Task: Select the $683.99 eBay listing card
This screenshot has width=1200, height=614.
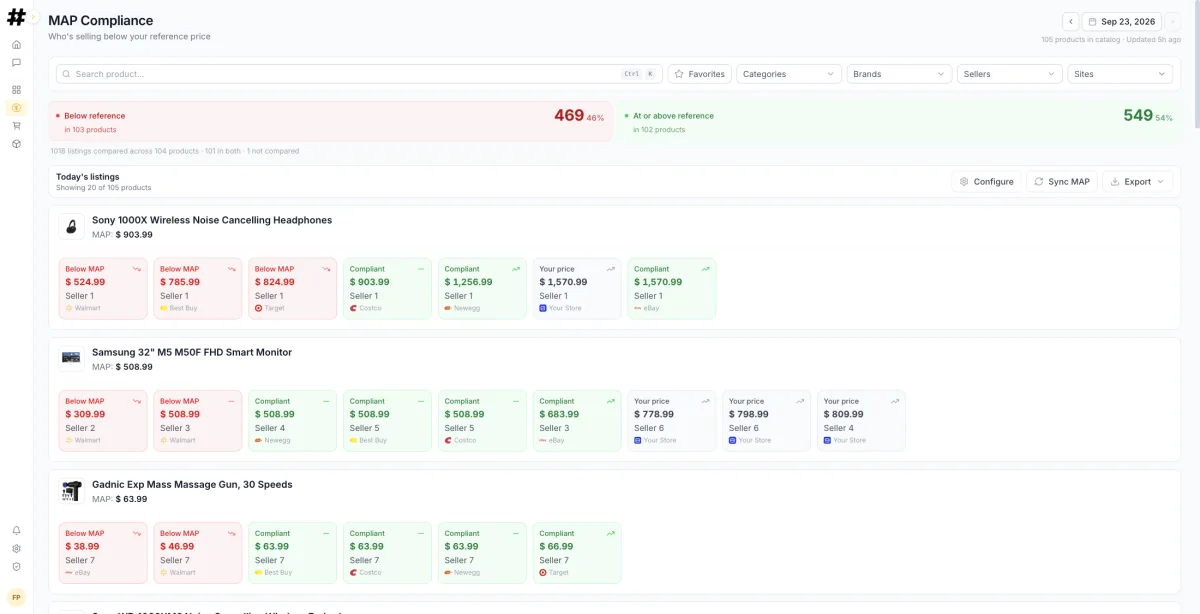Action: point(577,421)
